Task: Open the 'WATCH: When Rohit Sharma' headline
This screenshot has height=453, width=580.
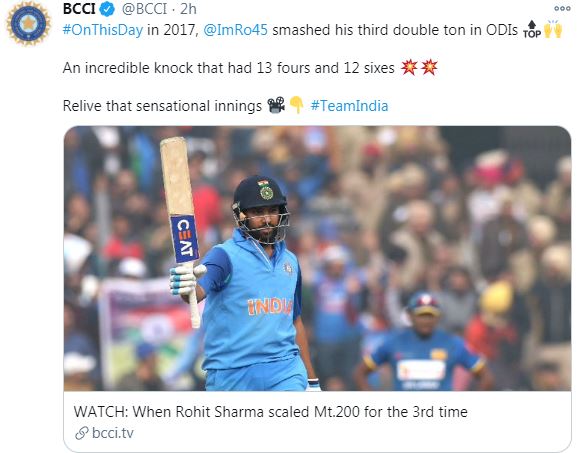Action: pos(270,412)
